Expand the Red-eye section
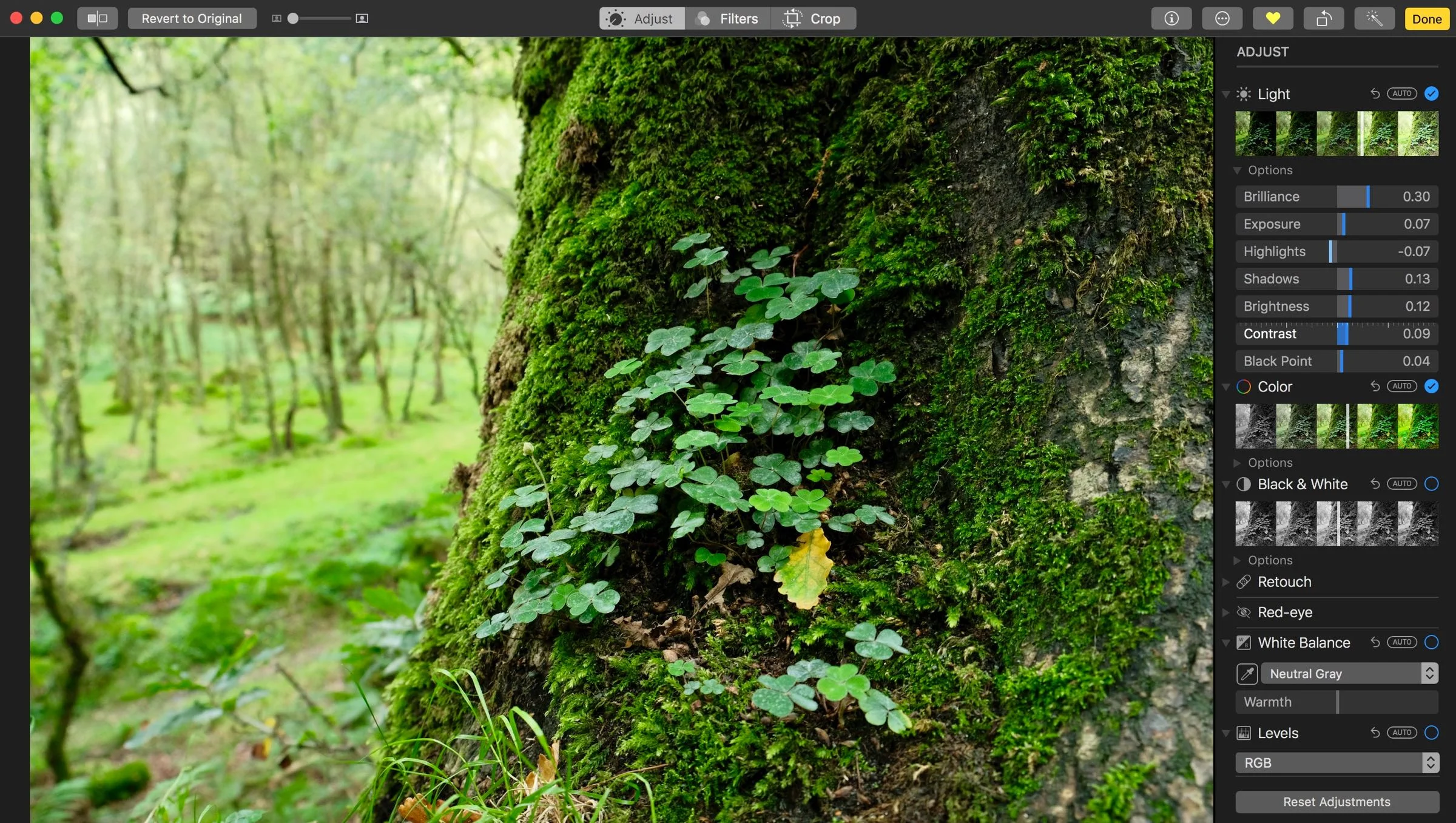This screenshot has height=823, width=1456. [1226, 612]
